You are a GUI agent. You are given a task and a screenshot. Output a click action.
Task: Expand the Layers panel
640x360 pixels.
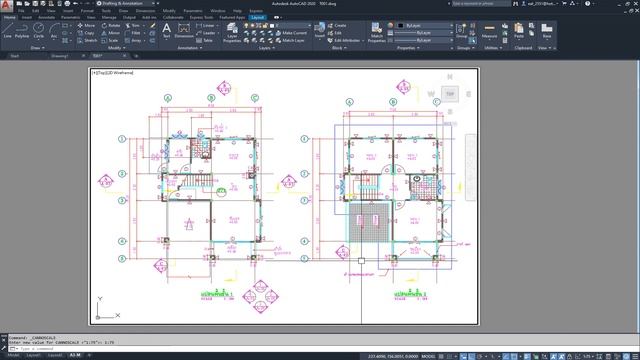point(267,48)
